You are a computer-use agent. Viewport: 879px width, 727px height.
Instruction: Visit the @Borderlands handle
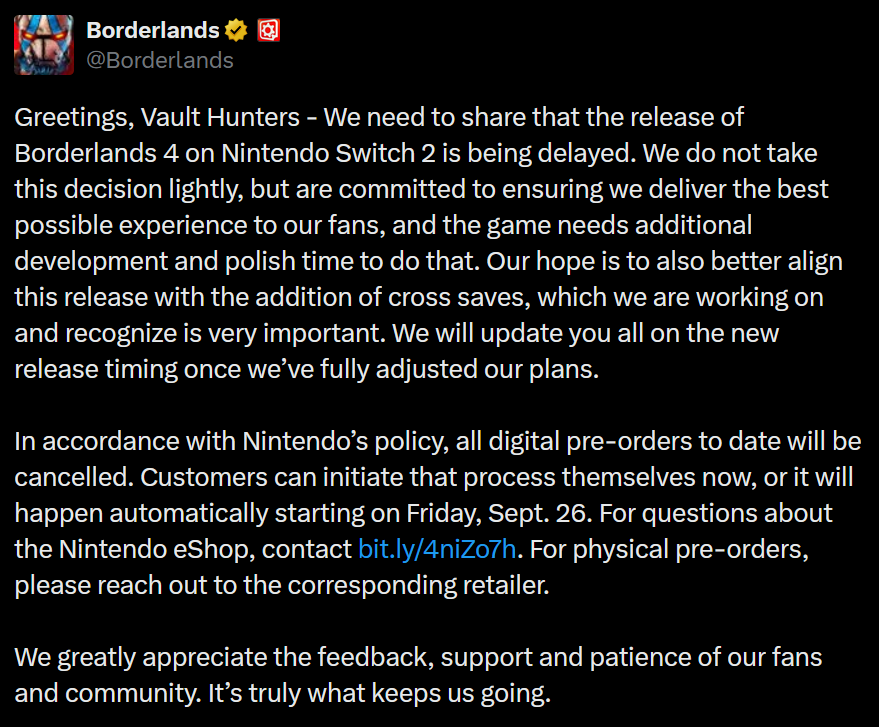click(x=160, y=61)
